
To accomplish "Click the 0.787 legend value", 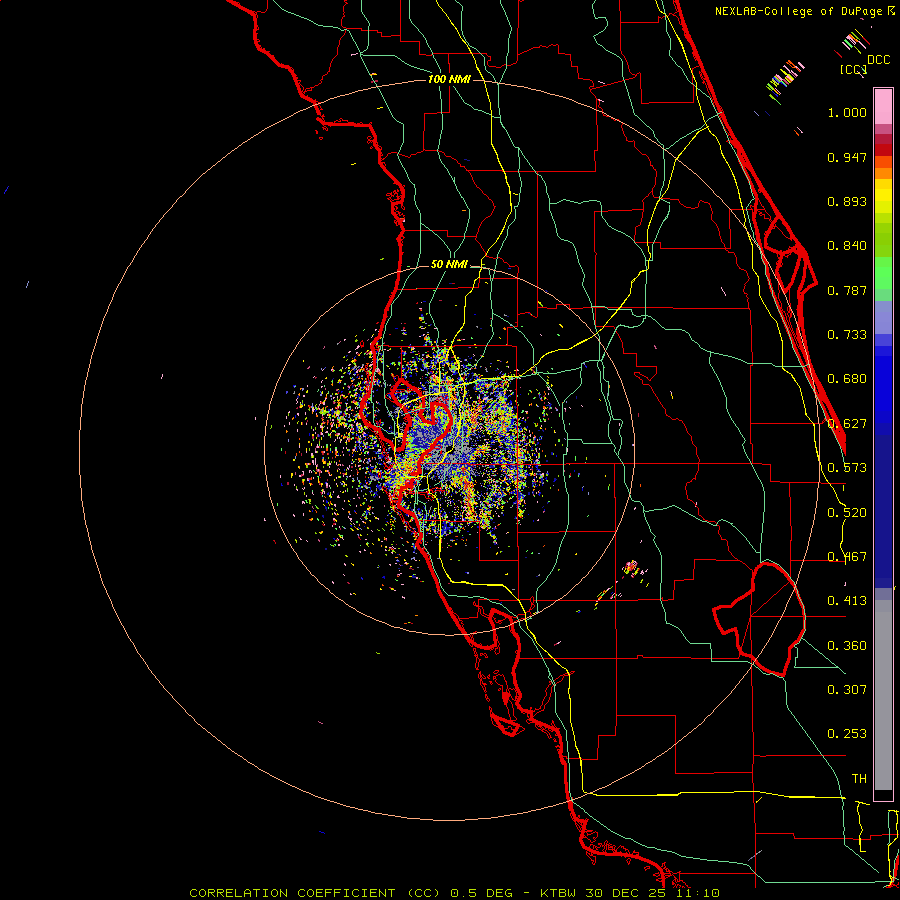I will [847, 290].
